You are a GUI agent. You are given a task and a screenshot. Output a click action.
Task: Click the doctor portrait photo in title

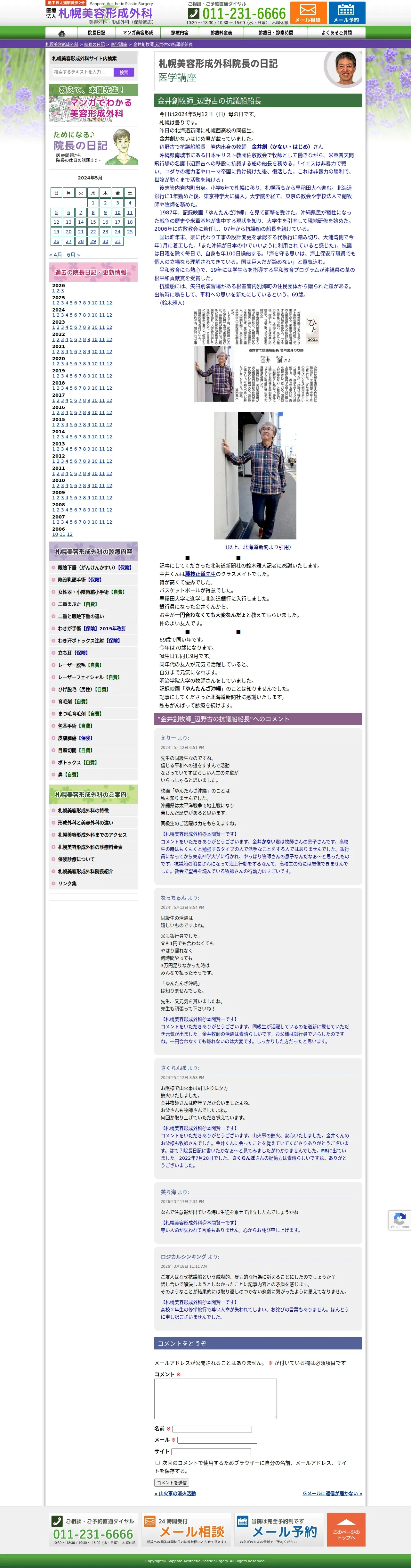(343, 70)
